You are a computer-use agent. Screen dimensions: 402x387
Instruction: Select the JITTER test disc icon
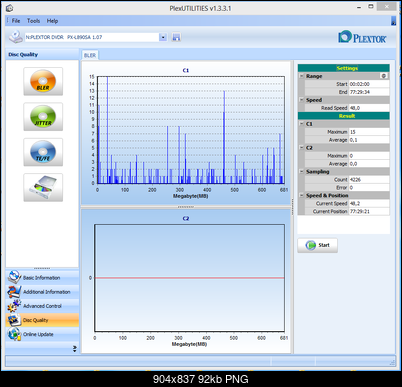tap(43, 117)
